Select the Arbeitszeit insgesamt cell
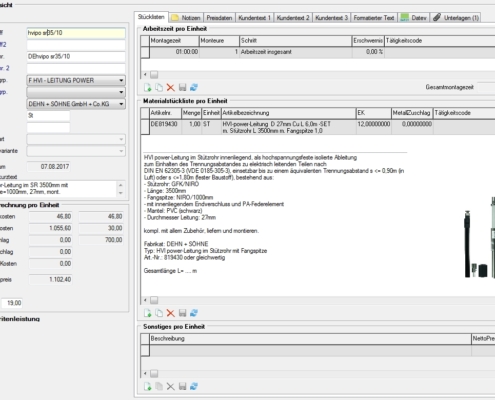This screenshot has width=495, height=400. [x=296, y=52]
